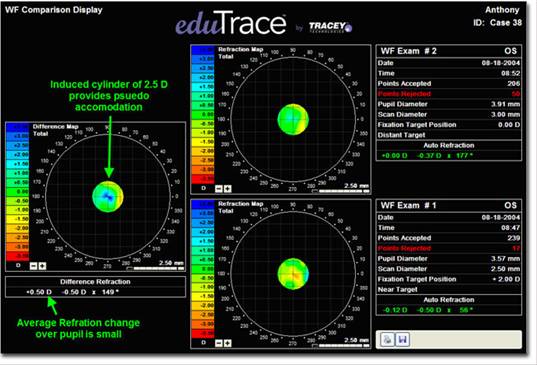
Task: Click the 'Auto Refraction' heading in Exam #2 panel
Action: coord(449,145)
